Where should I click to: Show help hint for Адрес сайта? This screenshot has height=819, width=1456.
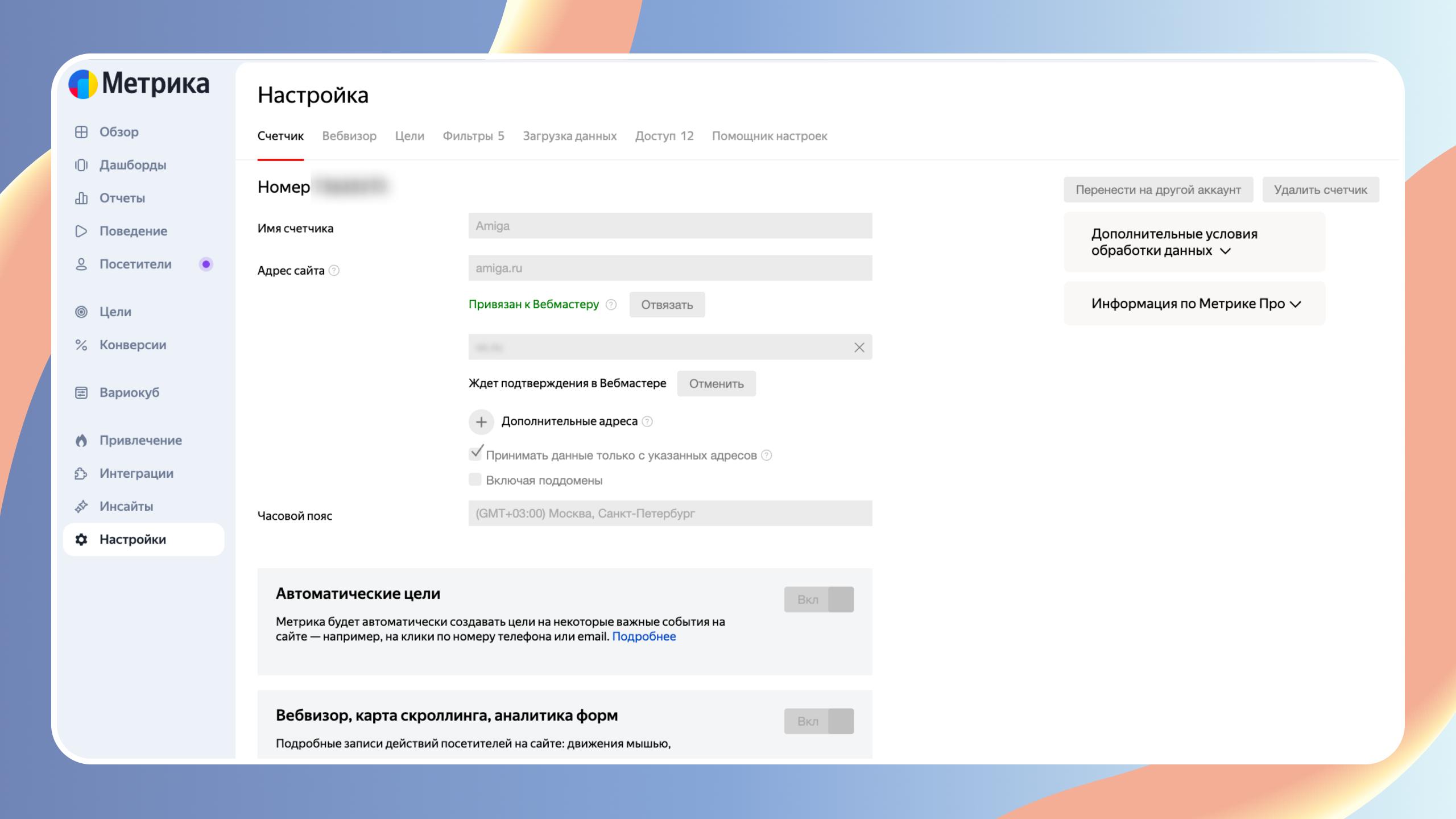[x=334, y=271]
